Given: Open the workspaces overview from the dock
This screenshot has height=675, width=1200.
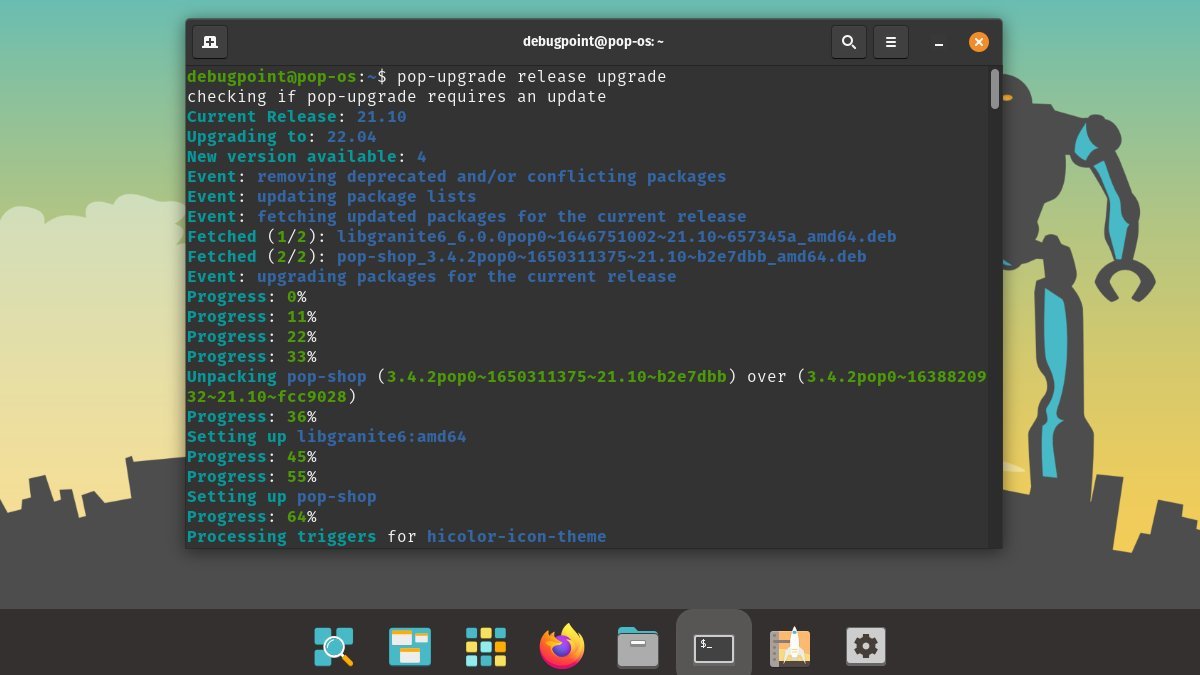Looking at the screenshot, I should tap(410, 647).
